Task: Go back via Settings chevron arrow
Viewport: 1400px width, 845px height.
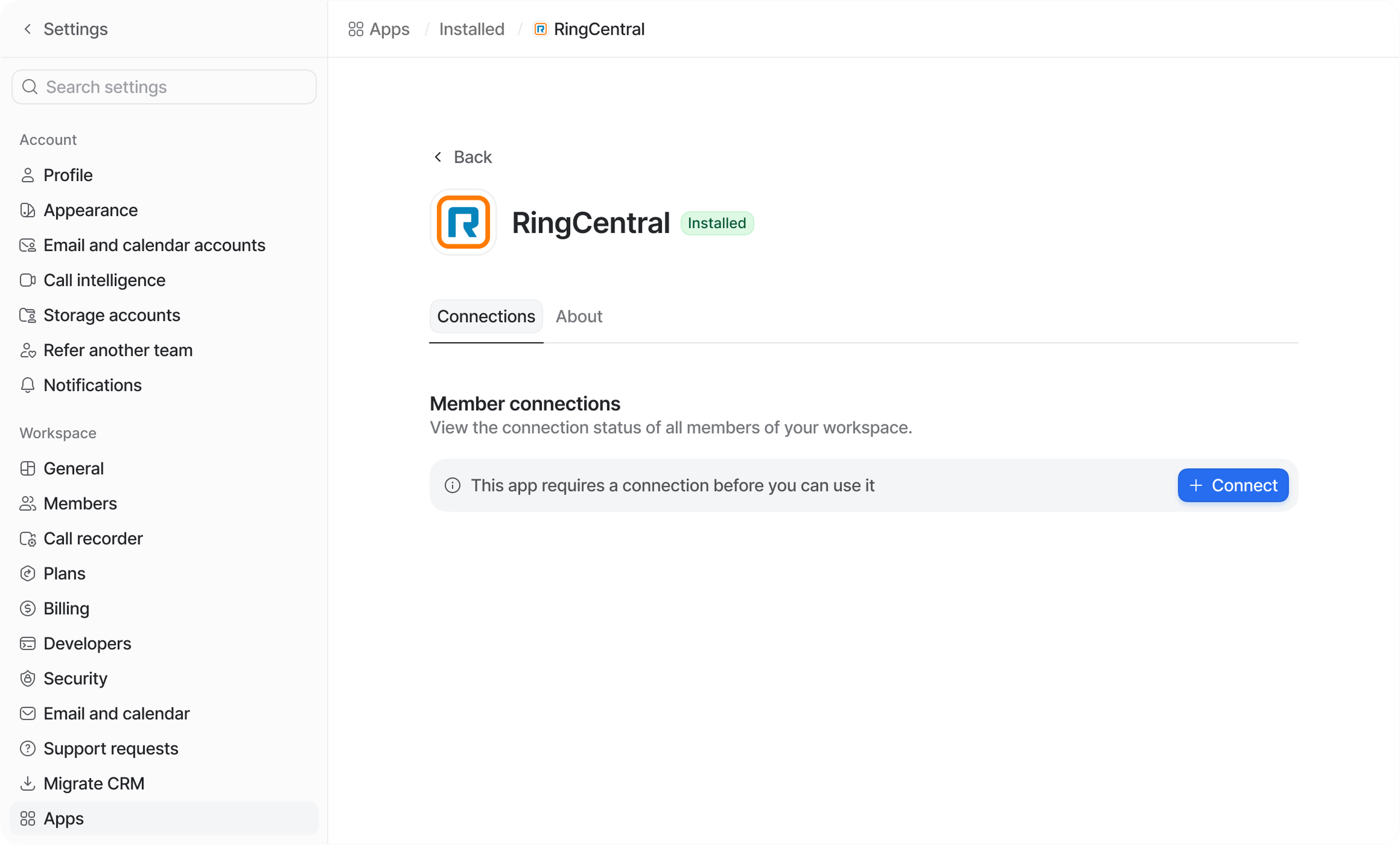Action: (x=27, y=29)
